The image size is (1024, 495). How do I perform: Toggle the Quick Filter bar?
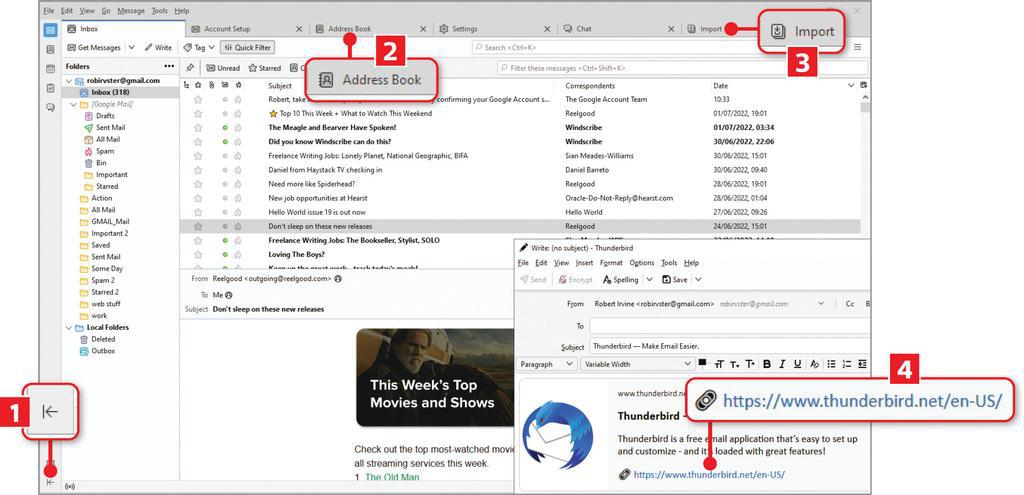248,48
